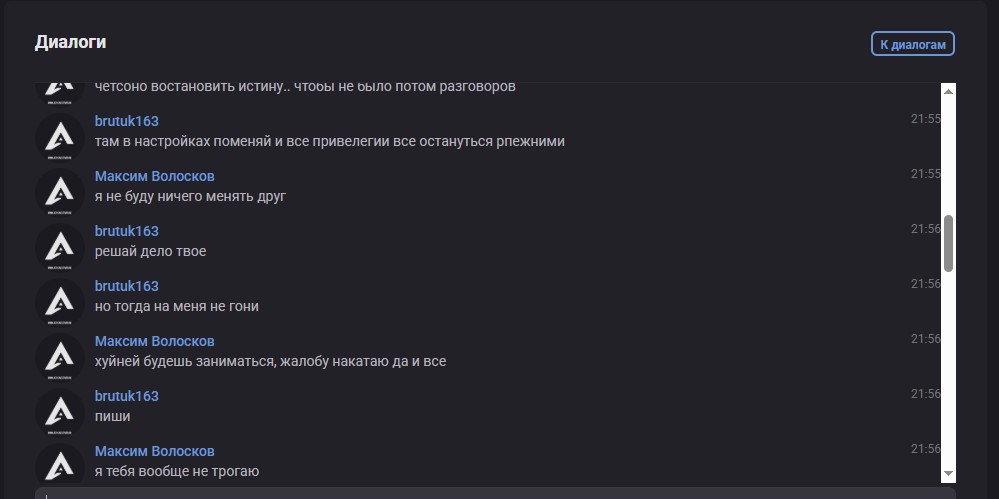Open brutuk163 profile above "там в настройках"

click(x=127, y=121)
